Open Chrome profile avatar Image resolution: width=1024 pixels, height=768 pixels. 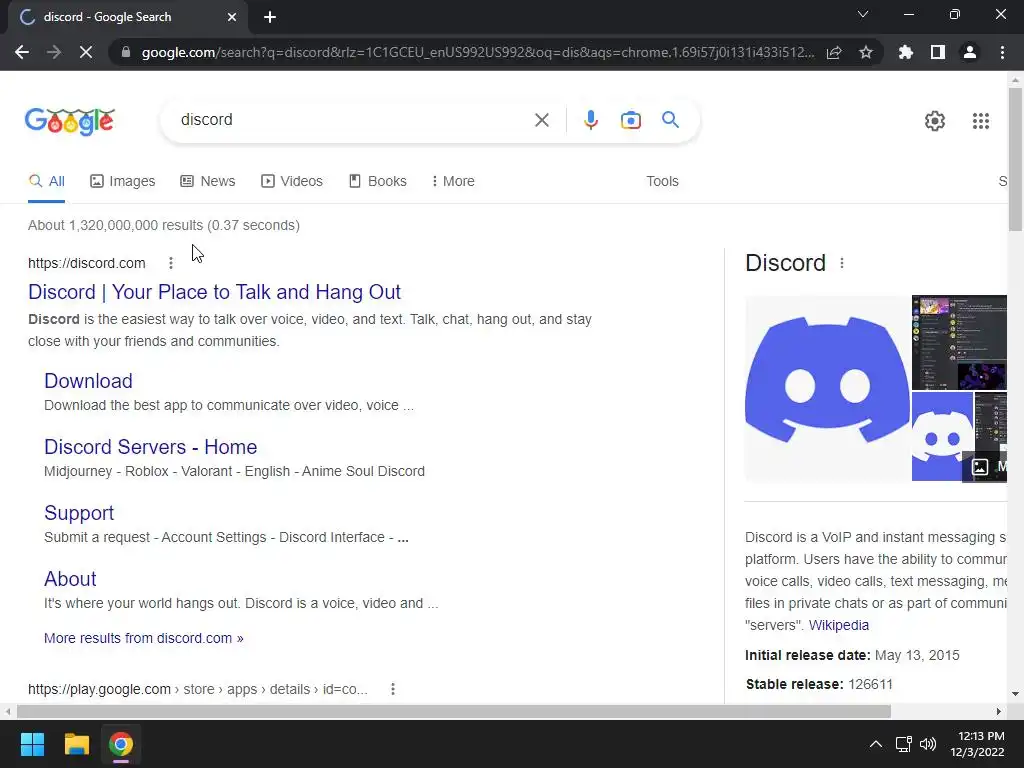click(970, 52)
